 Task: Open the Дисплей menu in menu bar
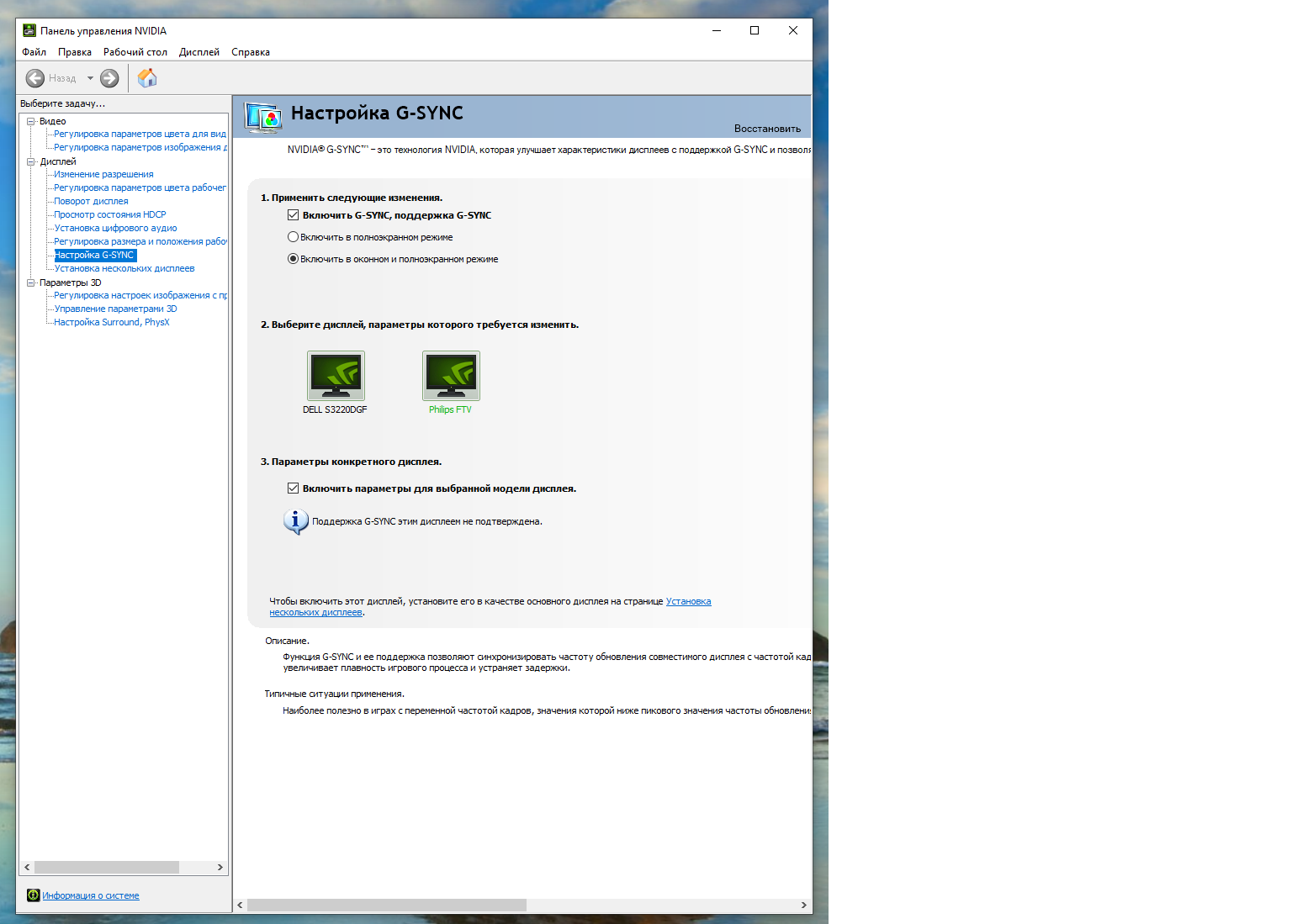tap(199, 52)
